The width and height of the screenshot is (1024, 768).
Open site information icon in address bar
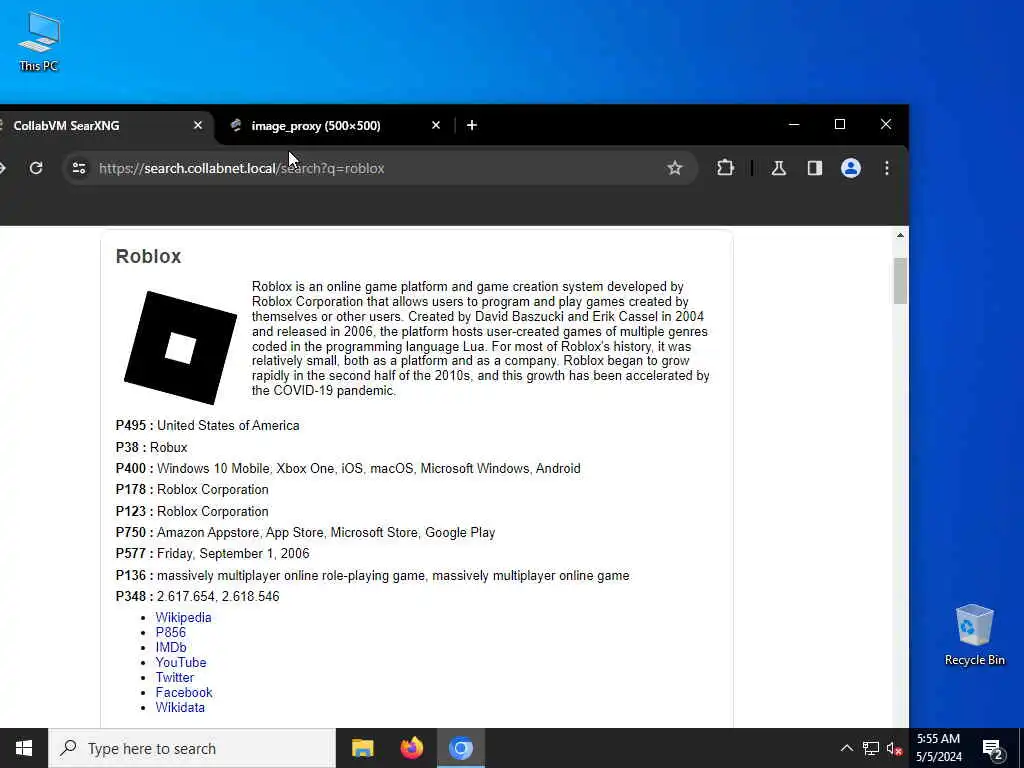pyautogui.click(x=79, y=168)
